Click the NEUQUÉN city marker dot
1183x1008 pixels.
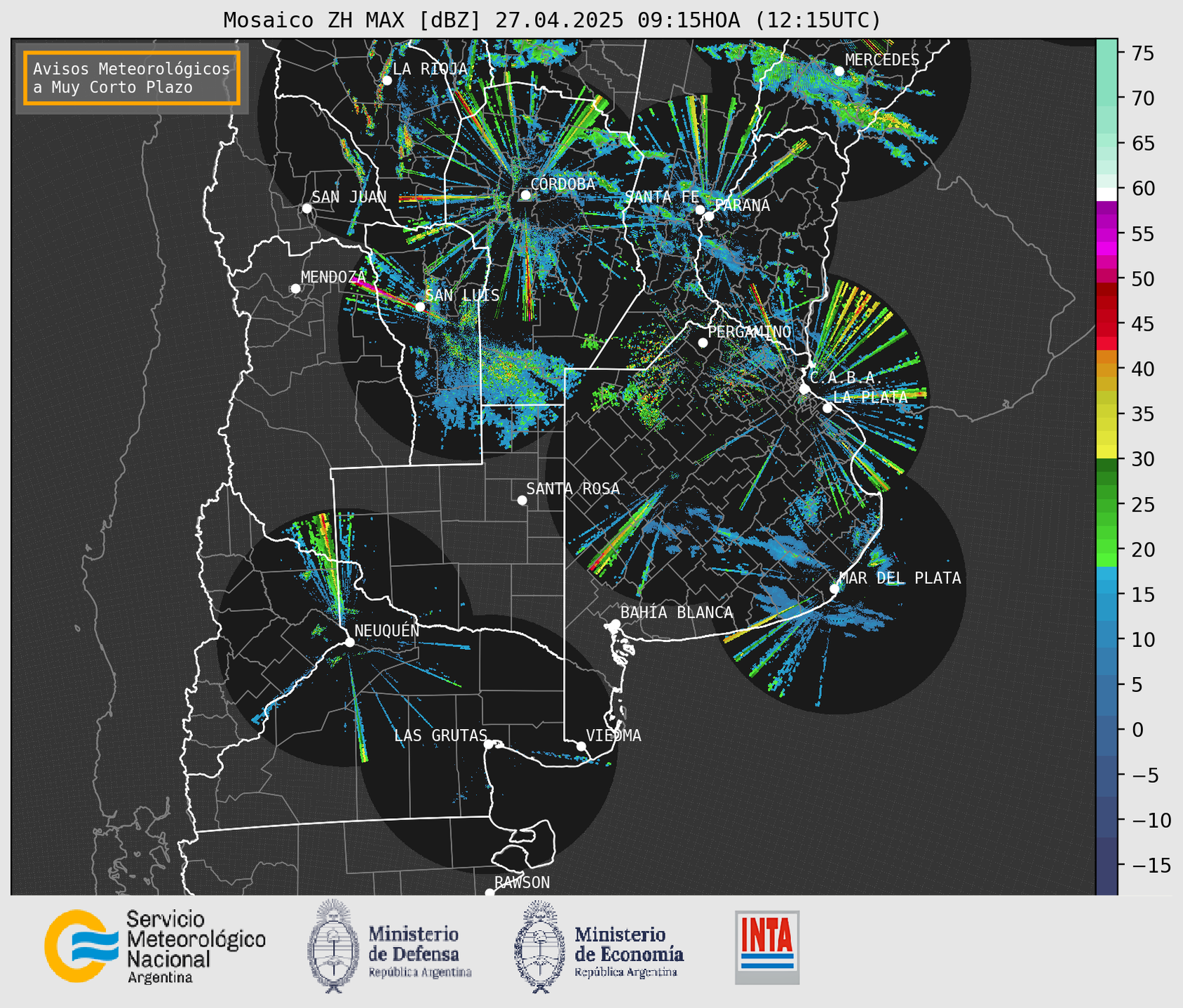(349, 642)
